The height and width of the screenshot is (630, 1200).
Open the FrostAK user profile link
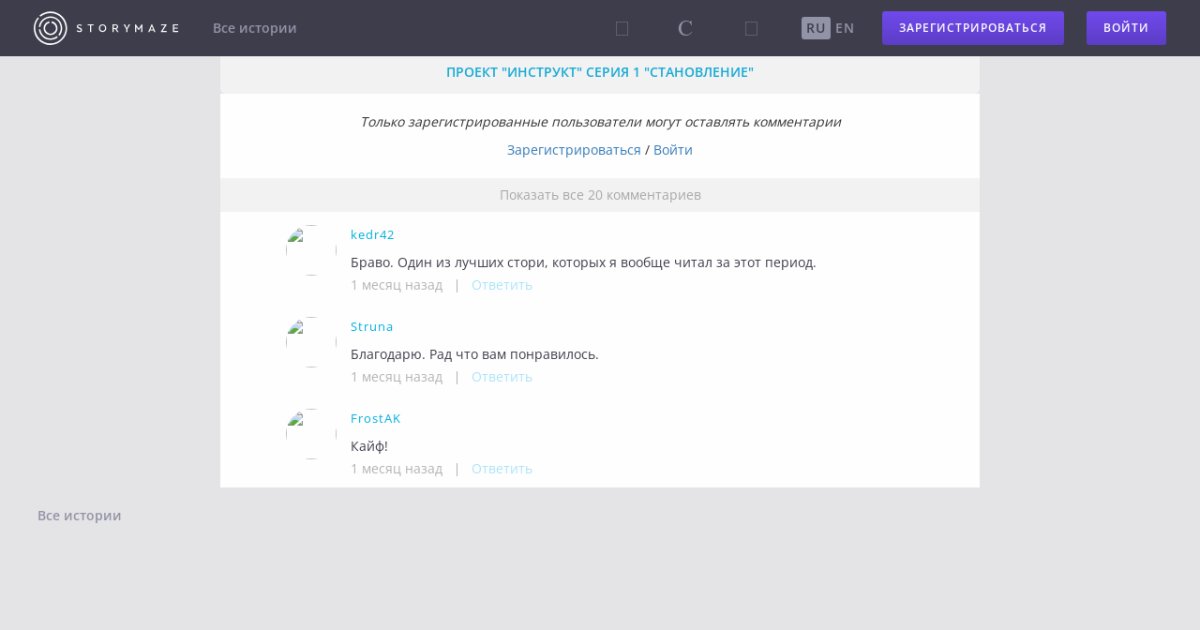(375, 419)
